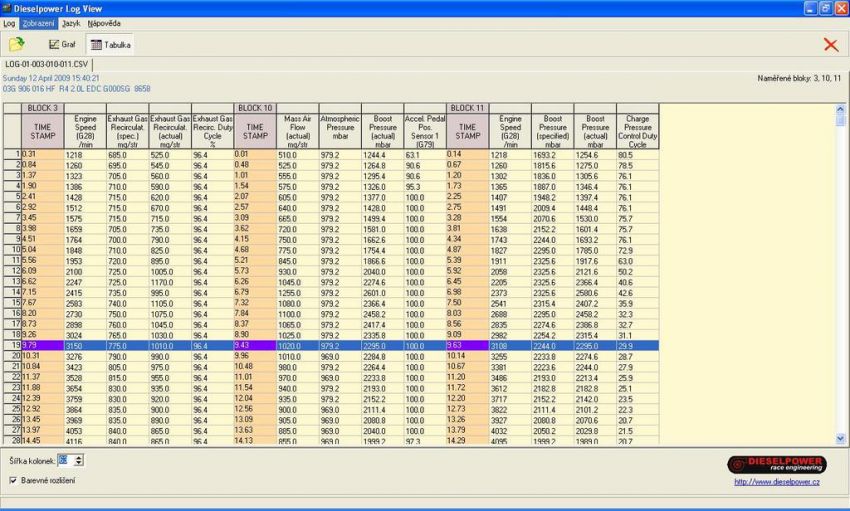The height and width of the screenshot is (511, 850).
Task: Select row number 28 header
Action: coord(12,441)
